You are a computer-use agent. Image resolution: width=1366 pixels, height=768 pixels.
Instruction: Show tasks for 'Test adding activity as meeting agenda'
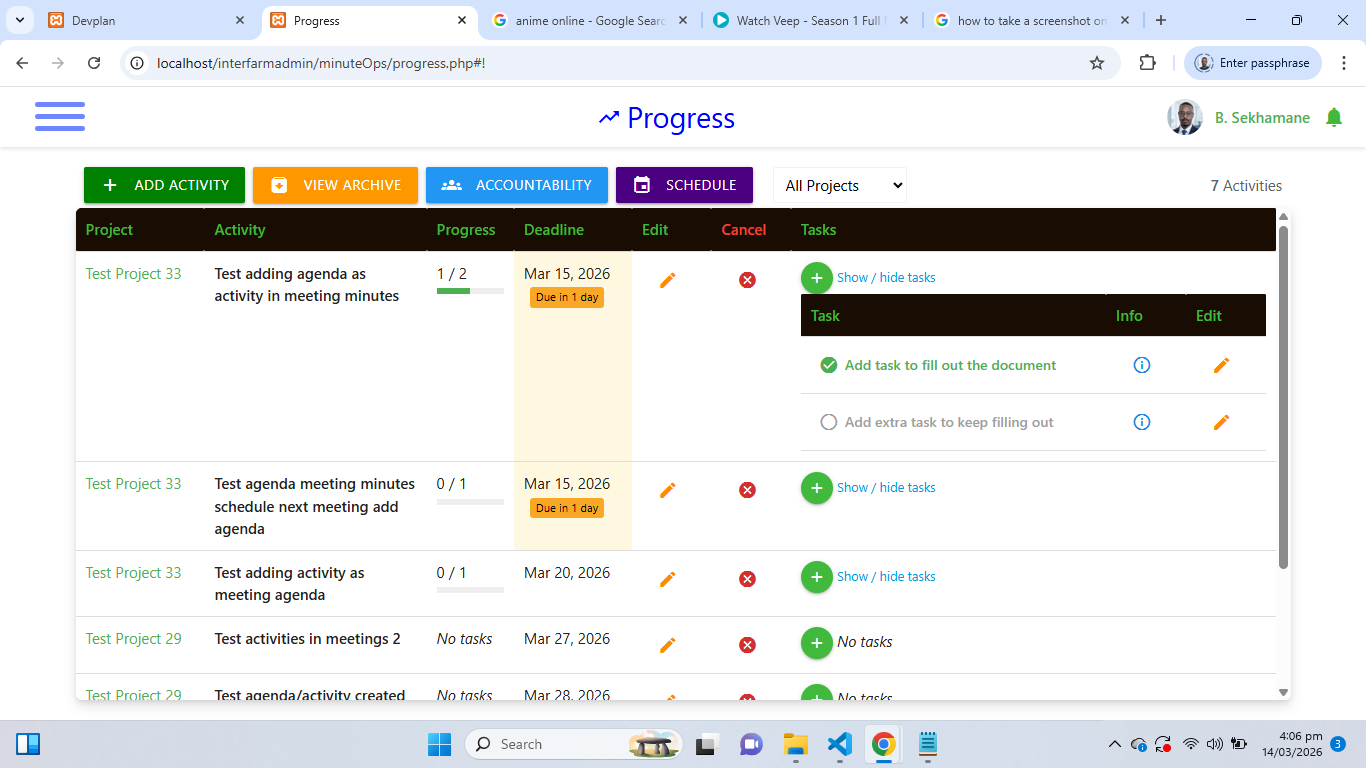(x=886, y=577)
